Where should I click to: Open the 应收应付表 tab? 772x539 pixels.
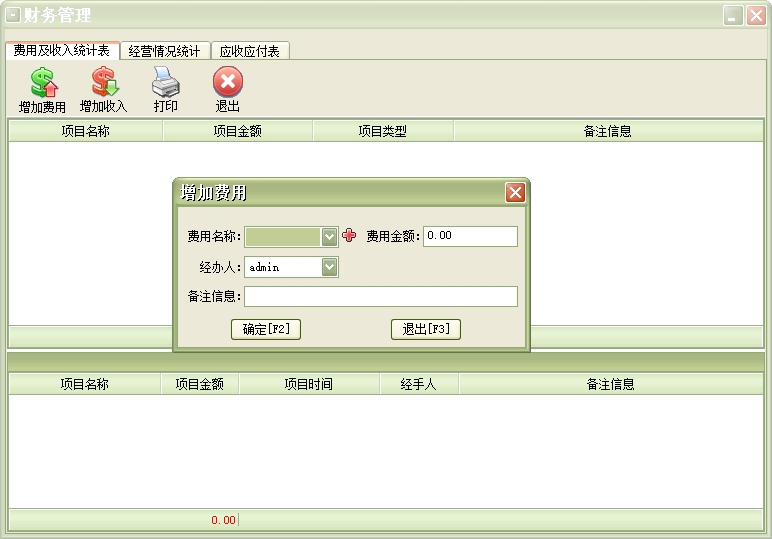pos(250,51)
